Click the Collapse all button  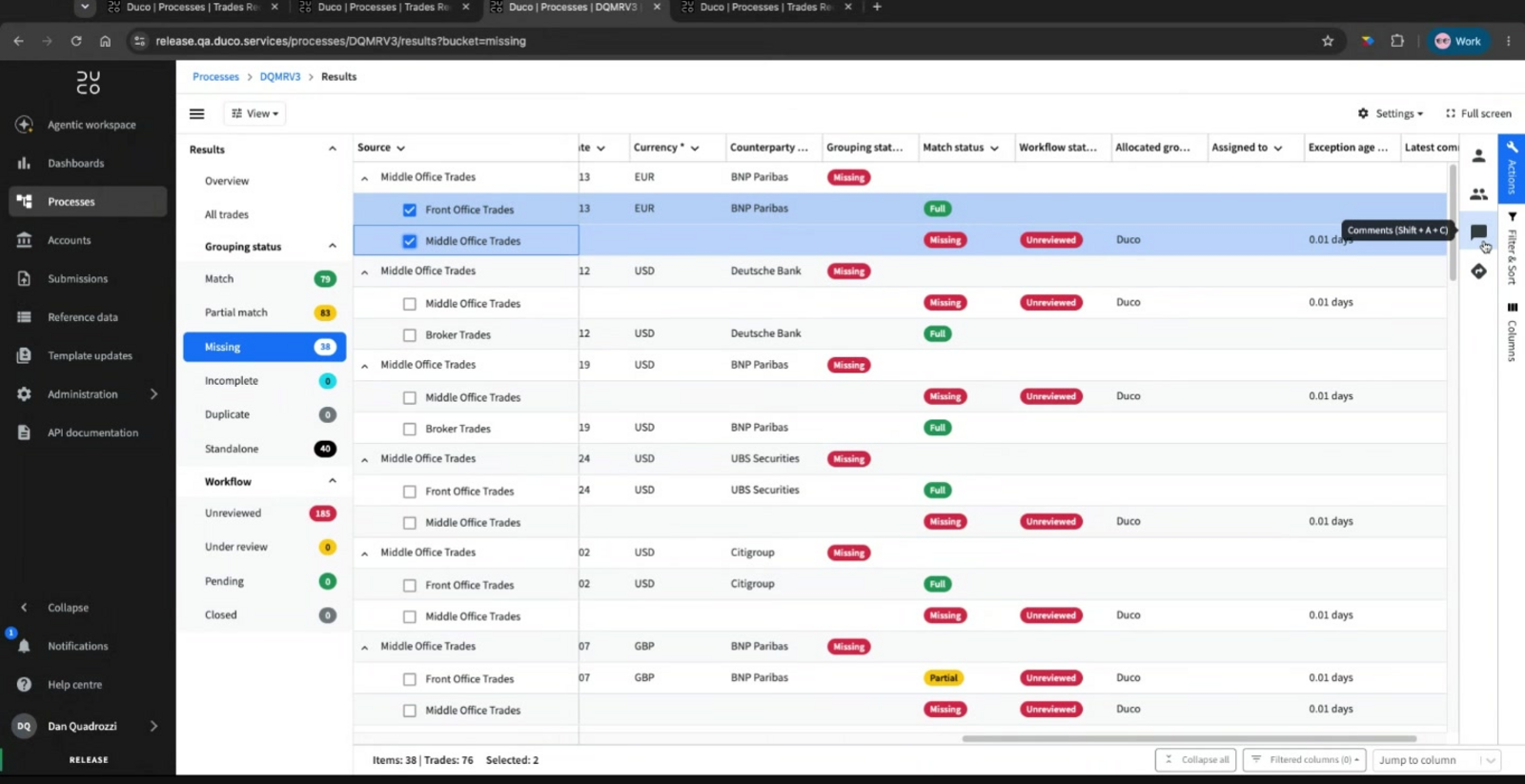click(x=1196, y=760)
